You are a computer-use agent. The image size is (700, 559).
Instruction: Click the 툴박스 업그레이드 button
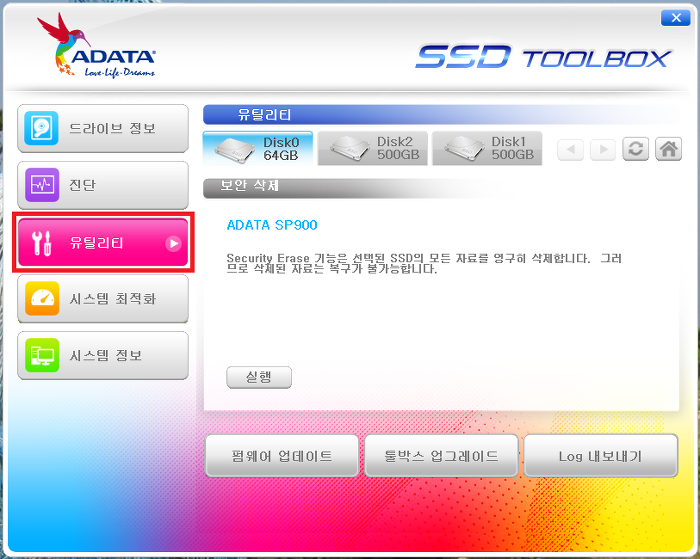(441, 456)
